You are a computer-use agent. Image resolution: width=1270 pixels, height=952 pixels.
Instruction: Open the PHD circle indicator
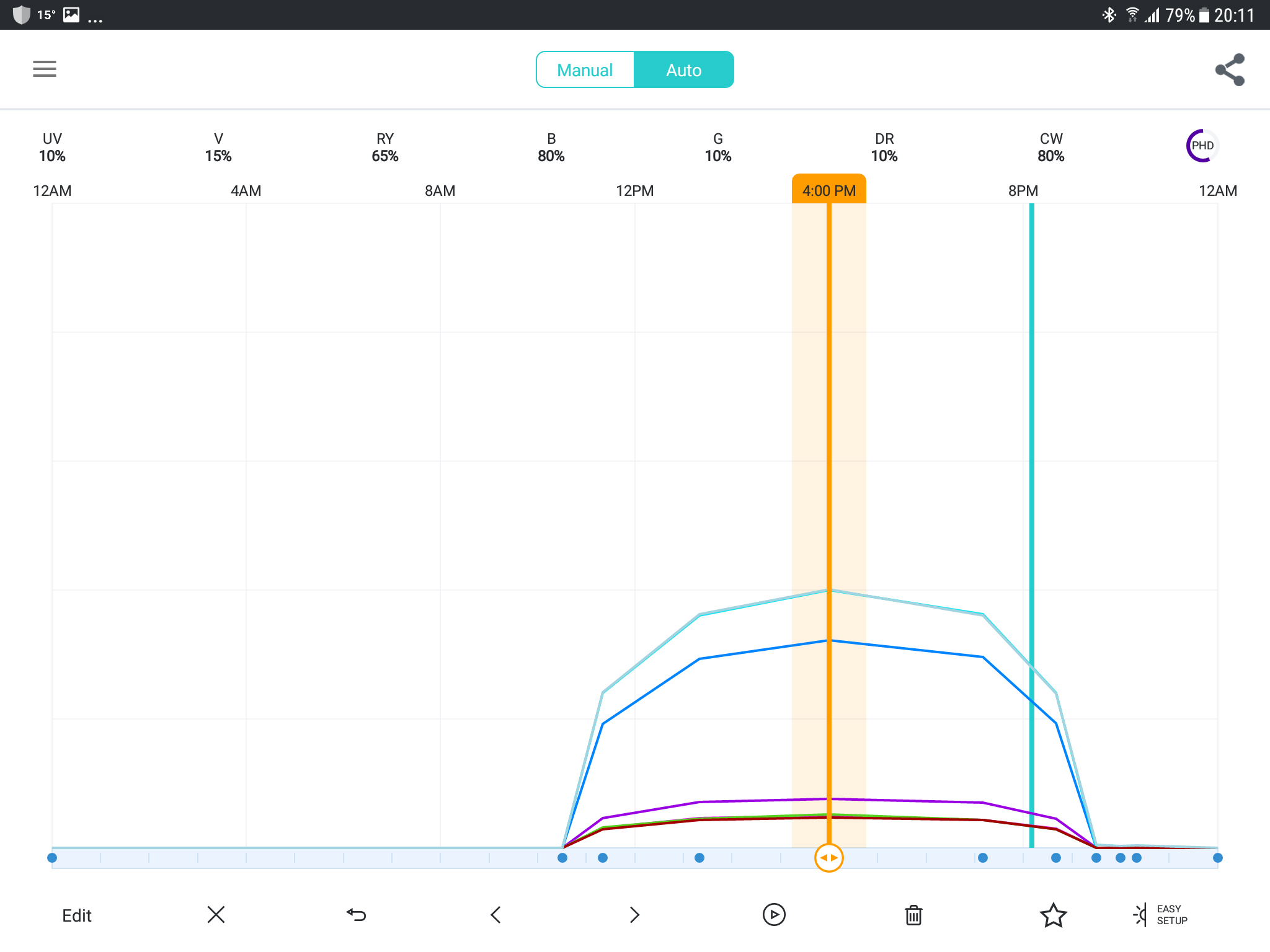click(1202, 146)
